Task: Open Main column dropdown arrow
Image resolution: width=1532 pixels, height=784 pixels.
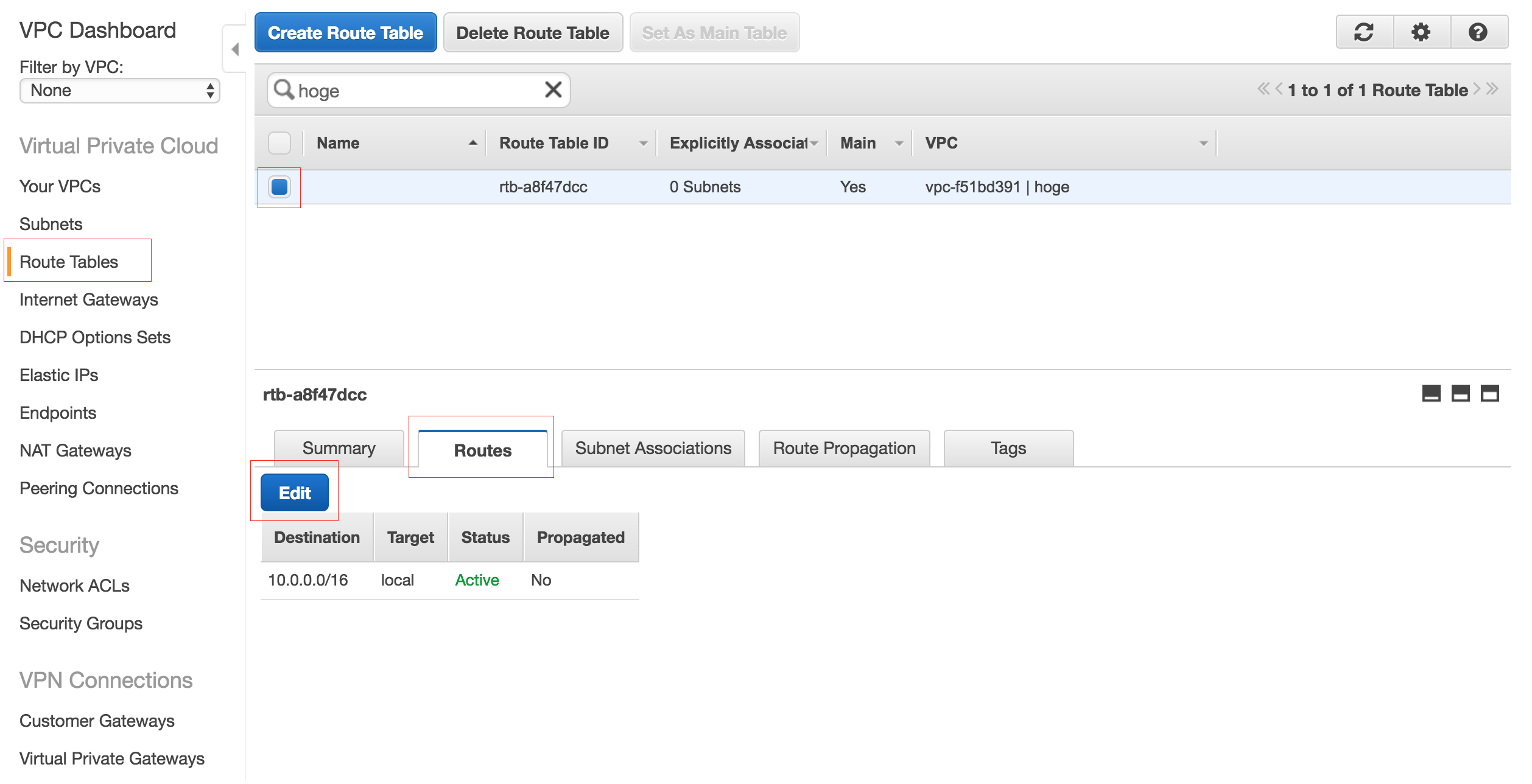Action: 899,144
